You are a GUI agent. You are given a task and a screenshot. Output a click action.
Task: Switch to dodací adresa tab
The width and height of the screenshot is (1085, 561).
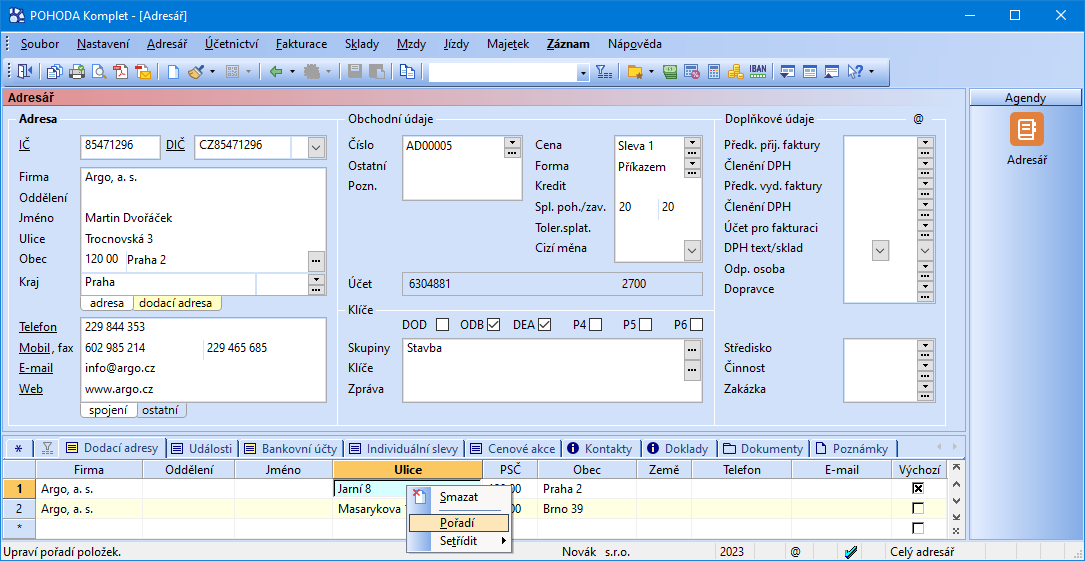tap(177, 303)
